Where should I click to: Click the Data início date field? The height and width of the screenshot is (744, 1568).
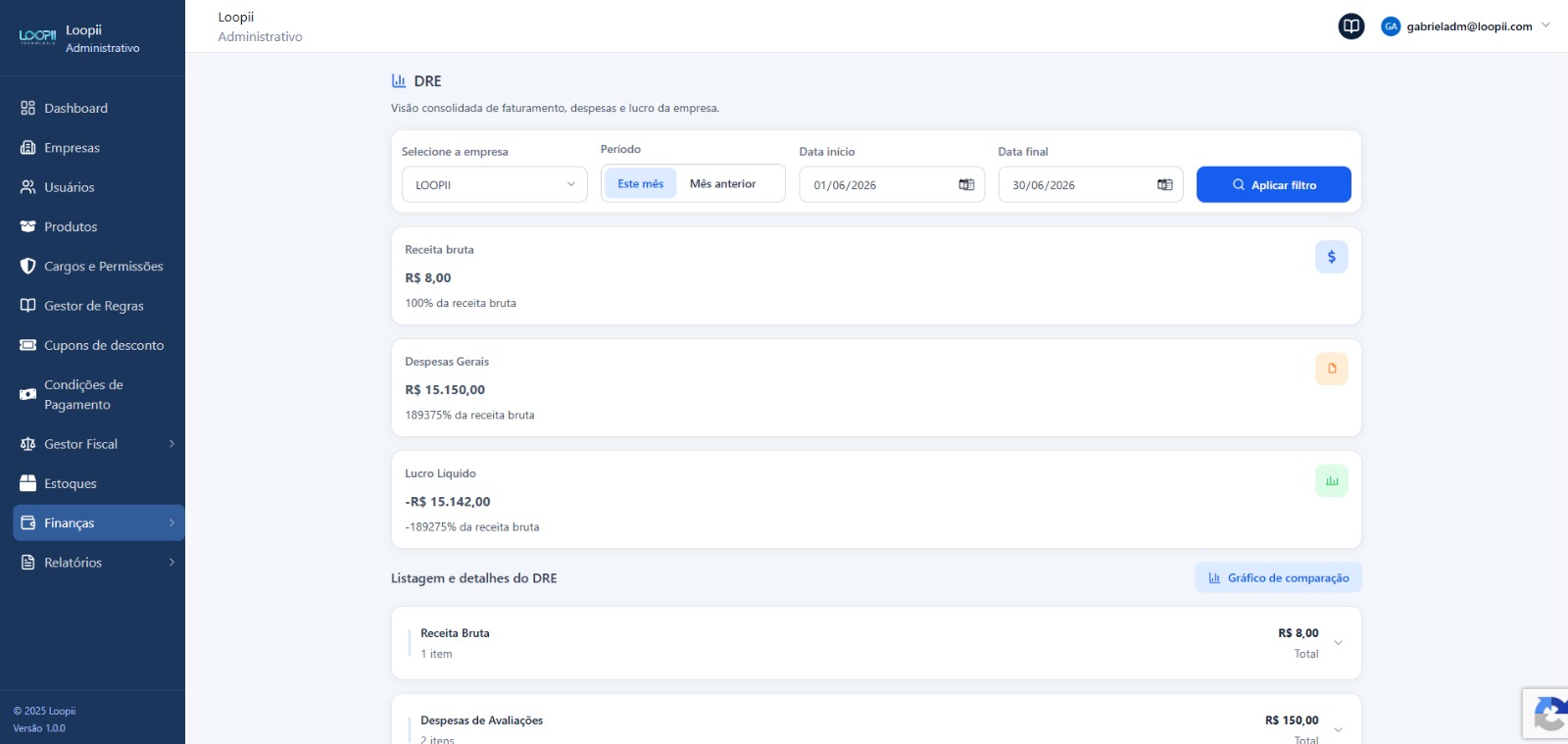(892, 184)
